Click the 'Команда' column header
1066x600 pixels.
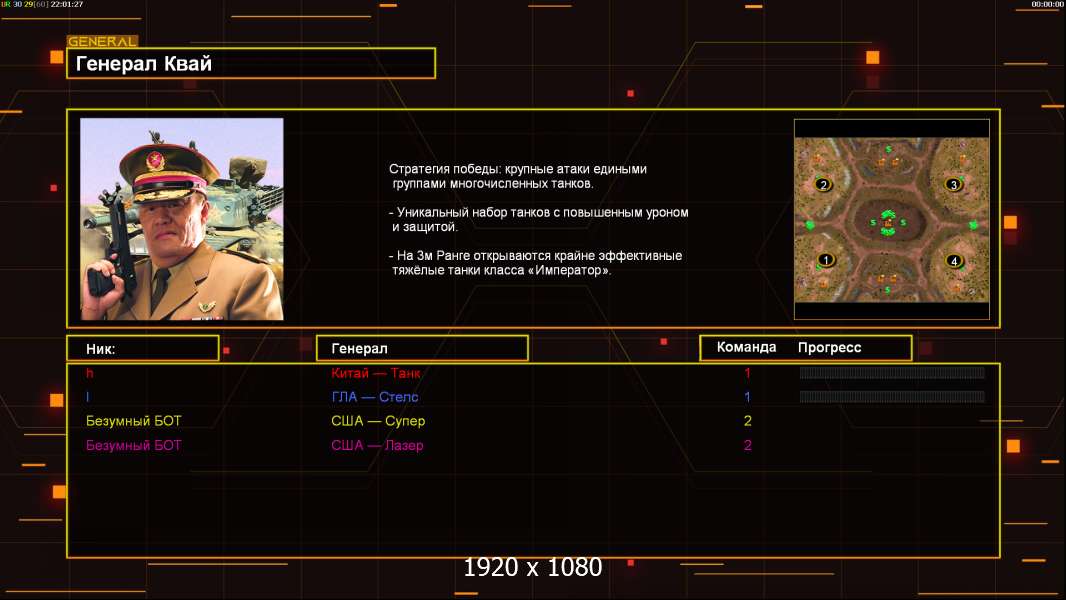tap(746, 347)
